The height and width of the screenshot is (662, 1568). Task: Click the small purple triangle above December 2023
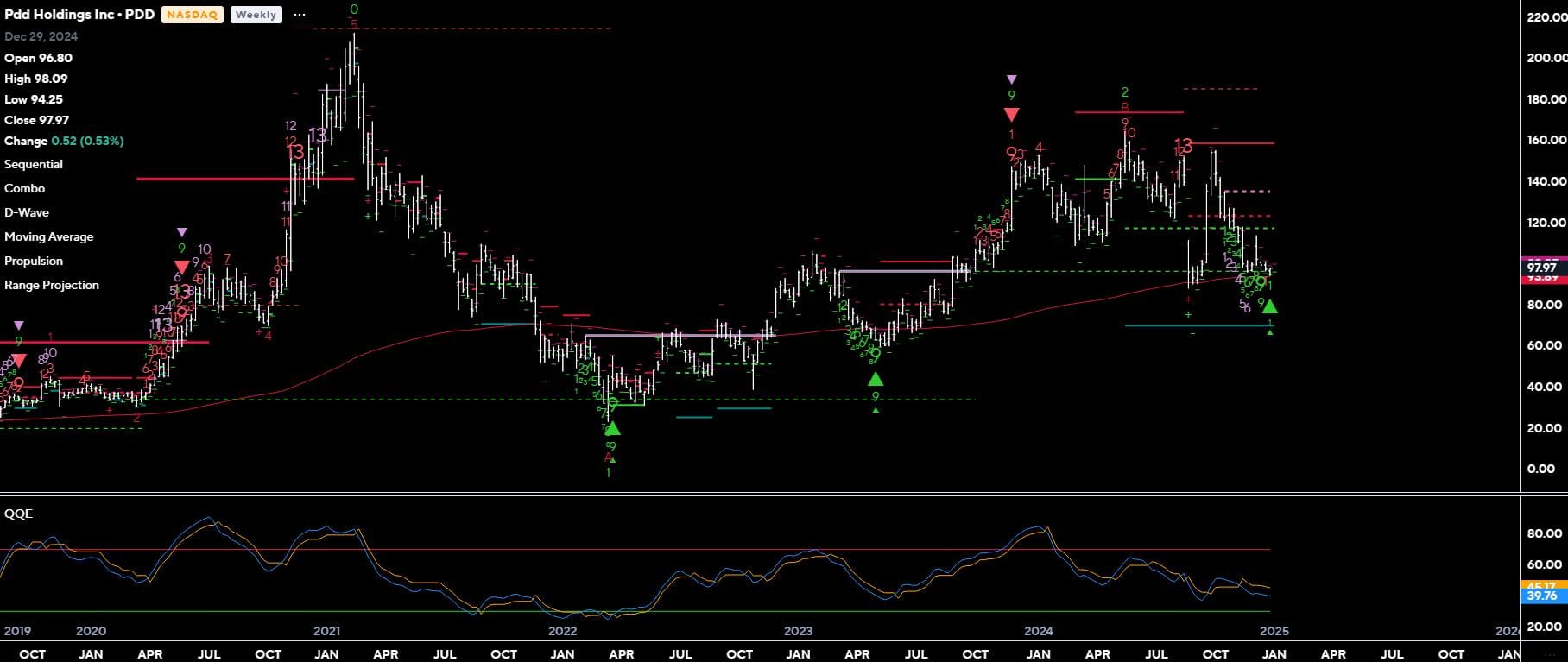click(1012, 79)
